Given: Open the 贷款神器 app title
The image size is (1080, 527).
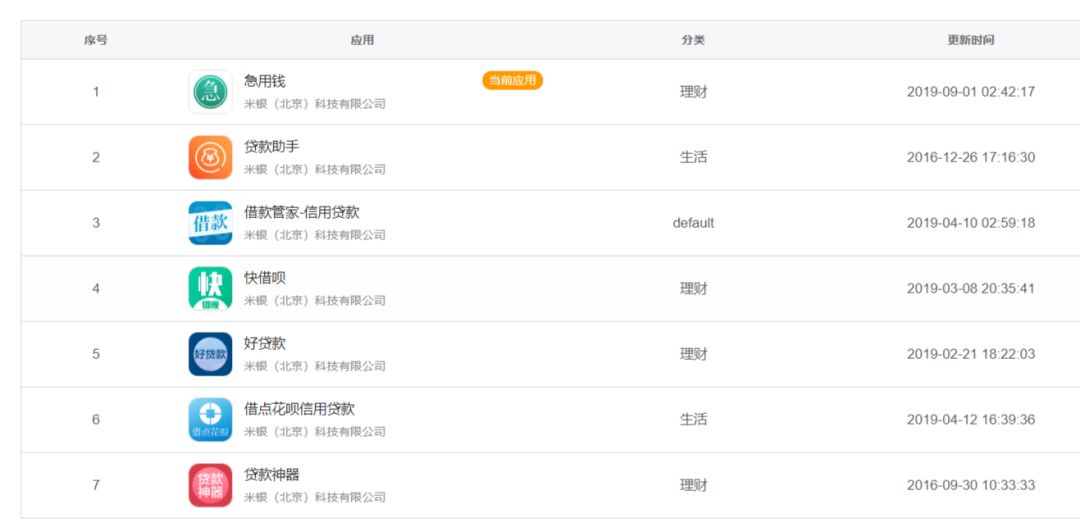Looking at the screenshot, I should pyautogui.click(x=272, y=474).
